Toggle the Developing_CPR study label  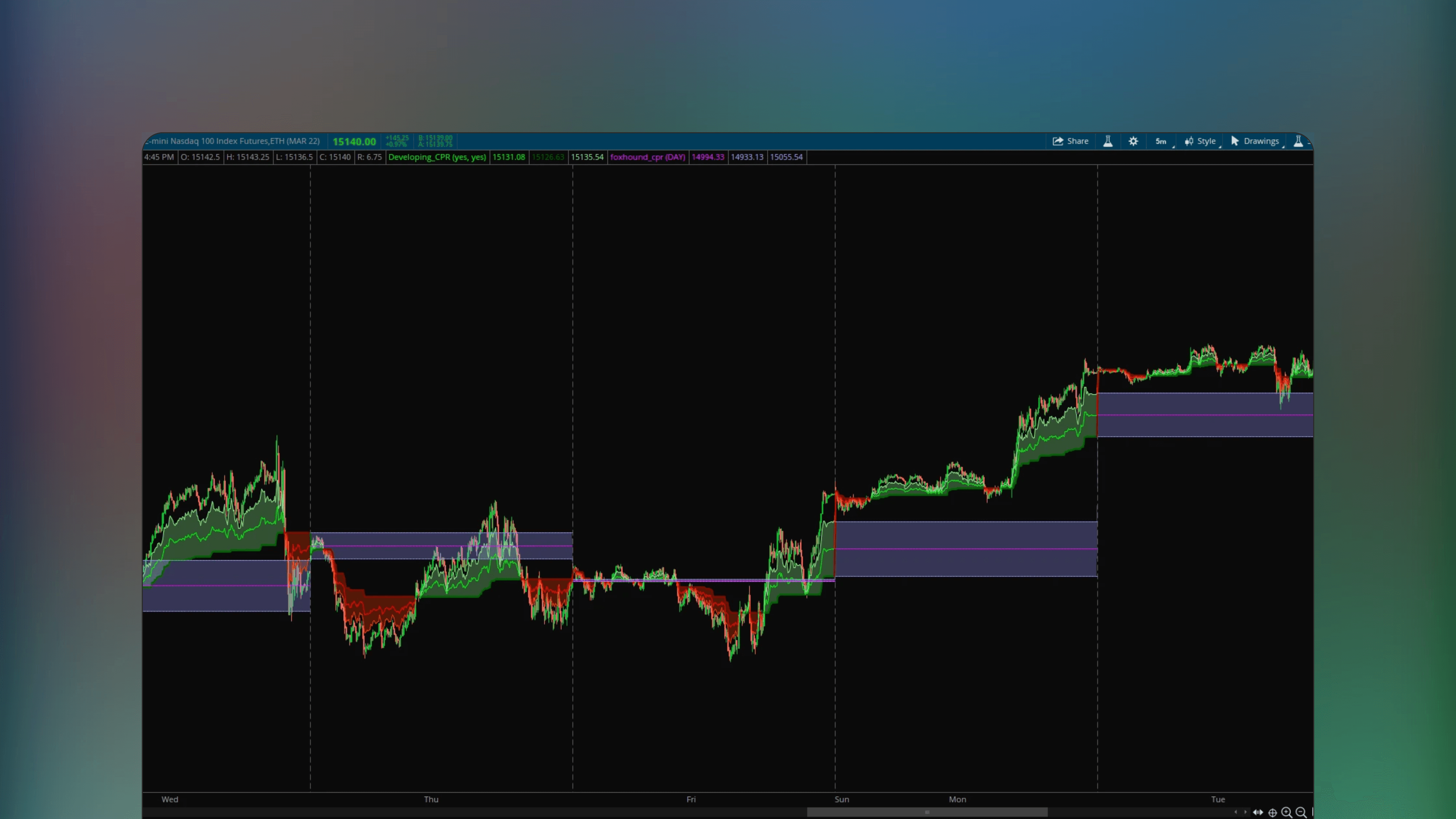click(437, 157)
